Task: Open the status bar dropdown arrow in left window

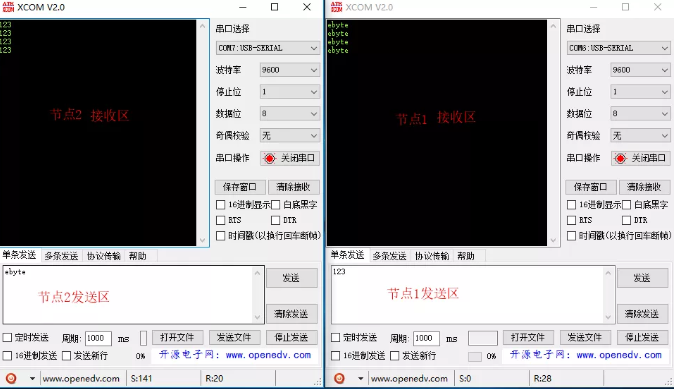Action: [32, 379]
